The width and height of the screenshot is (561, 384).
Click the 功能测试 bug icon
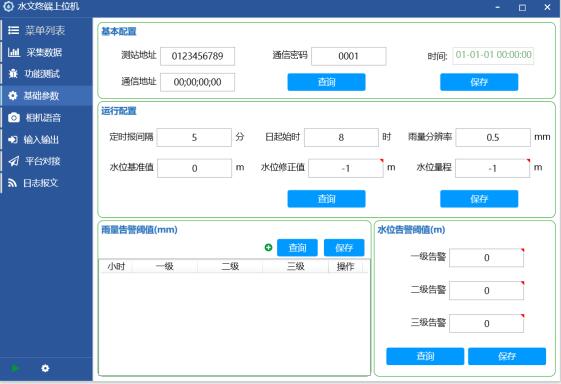pos(13,74)
